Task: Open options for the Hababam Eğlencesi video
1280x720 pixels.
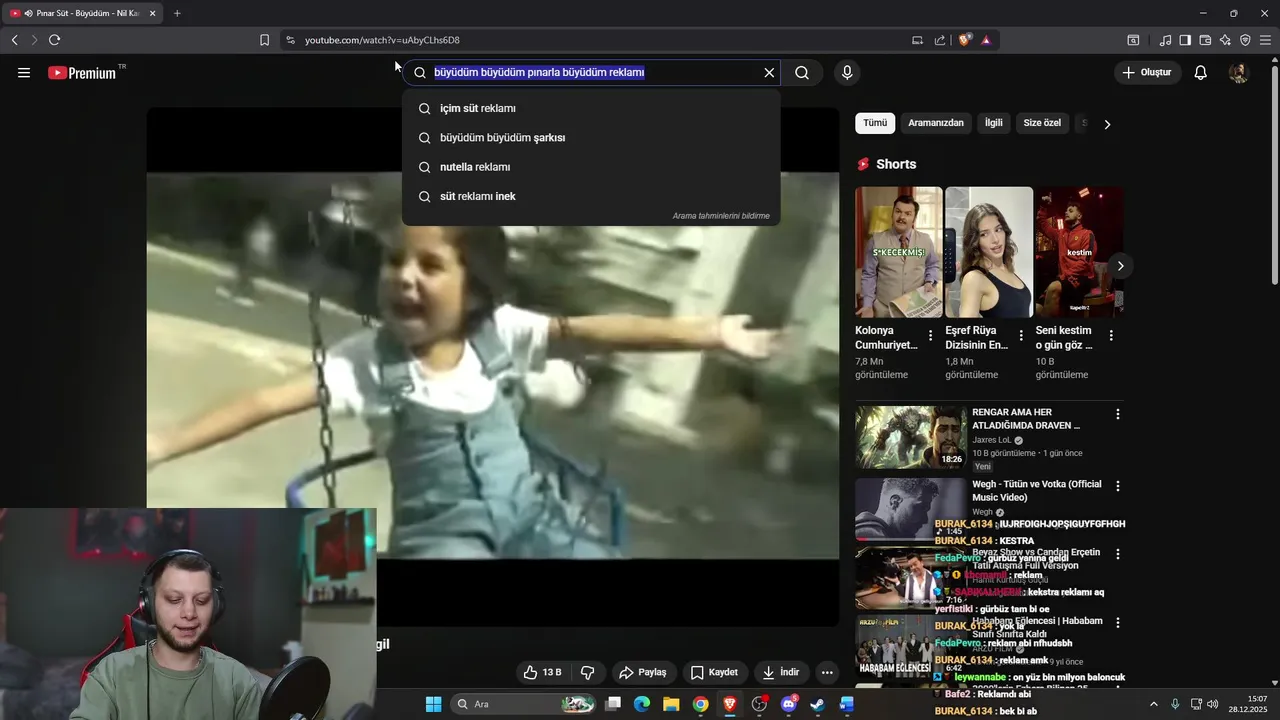Action: [1118, 623]
